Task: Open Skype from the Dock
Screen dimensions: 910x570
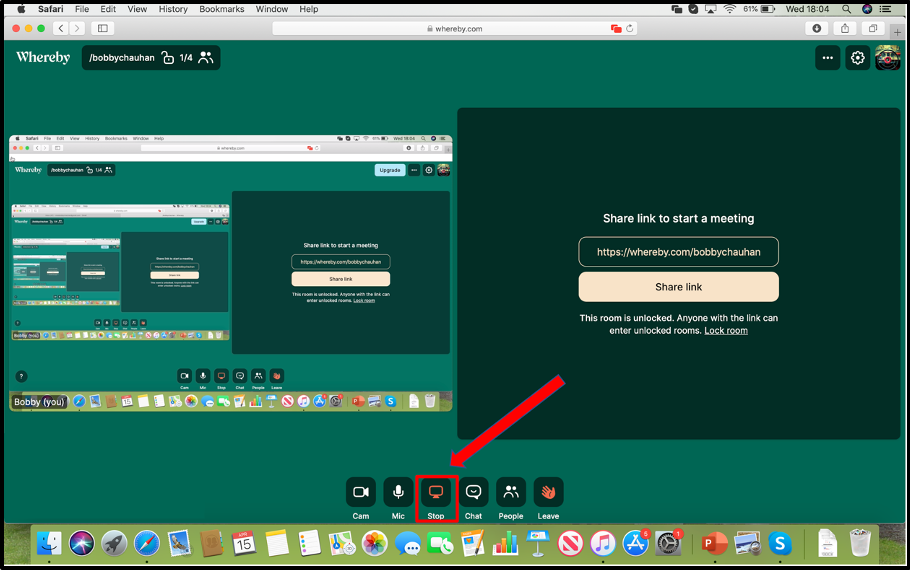Action: (780, 544)
